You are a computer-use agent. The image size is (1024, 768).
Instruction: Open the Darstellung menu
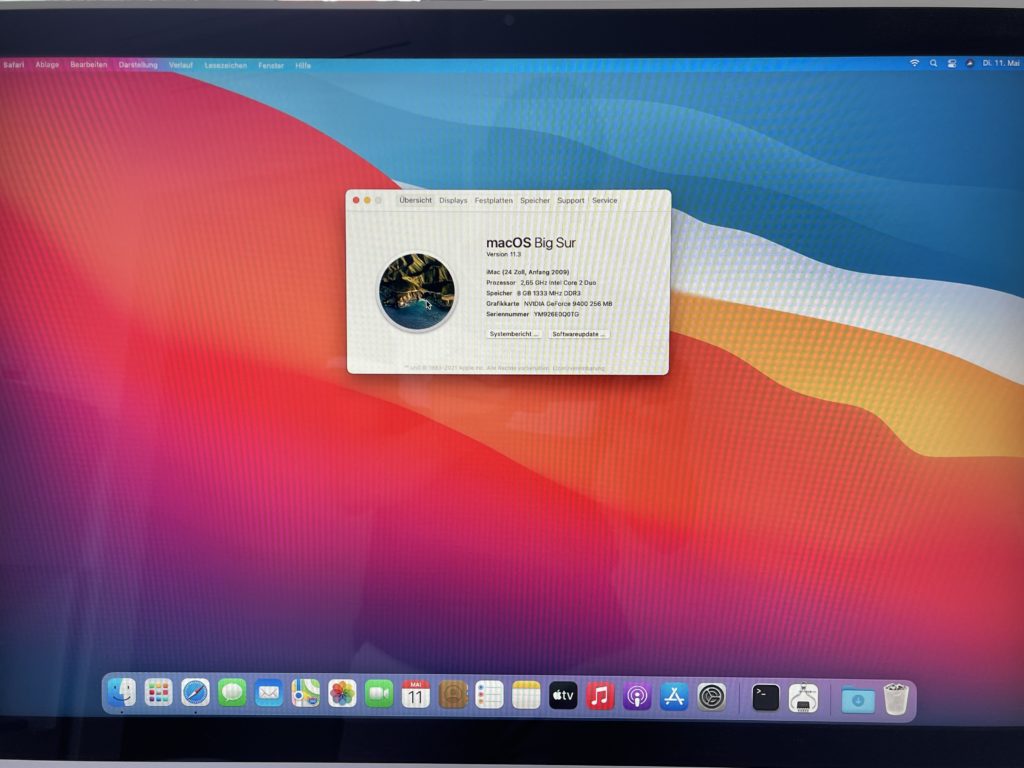tap(138, 65)
